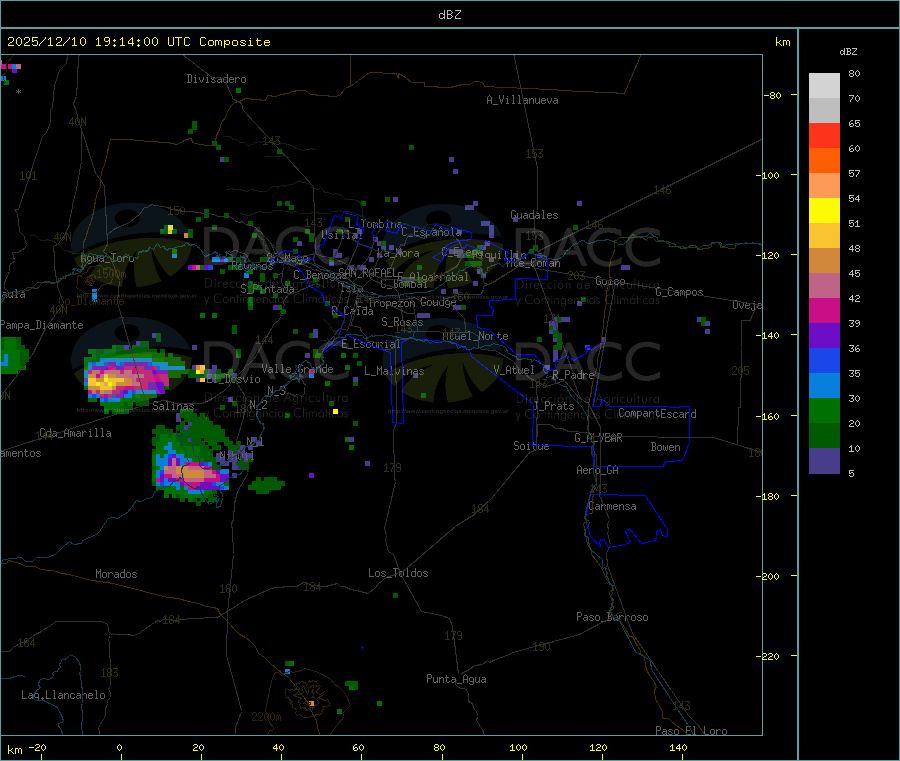
Task: Click the R_Padre map label
Action: (573, 375)
